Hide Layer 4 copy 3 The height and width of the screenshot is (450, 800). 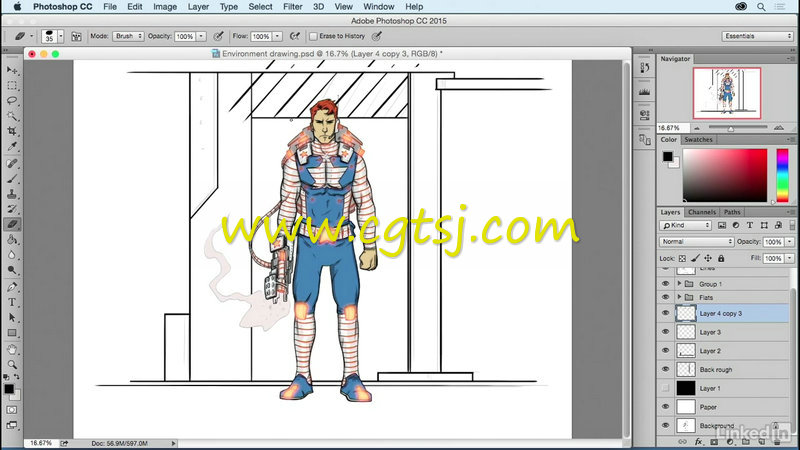(665, 313)
